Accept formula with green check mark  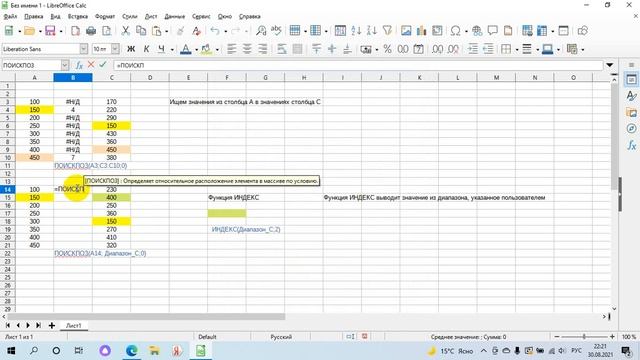coord(102,64)
